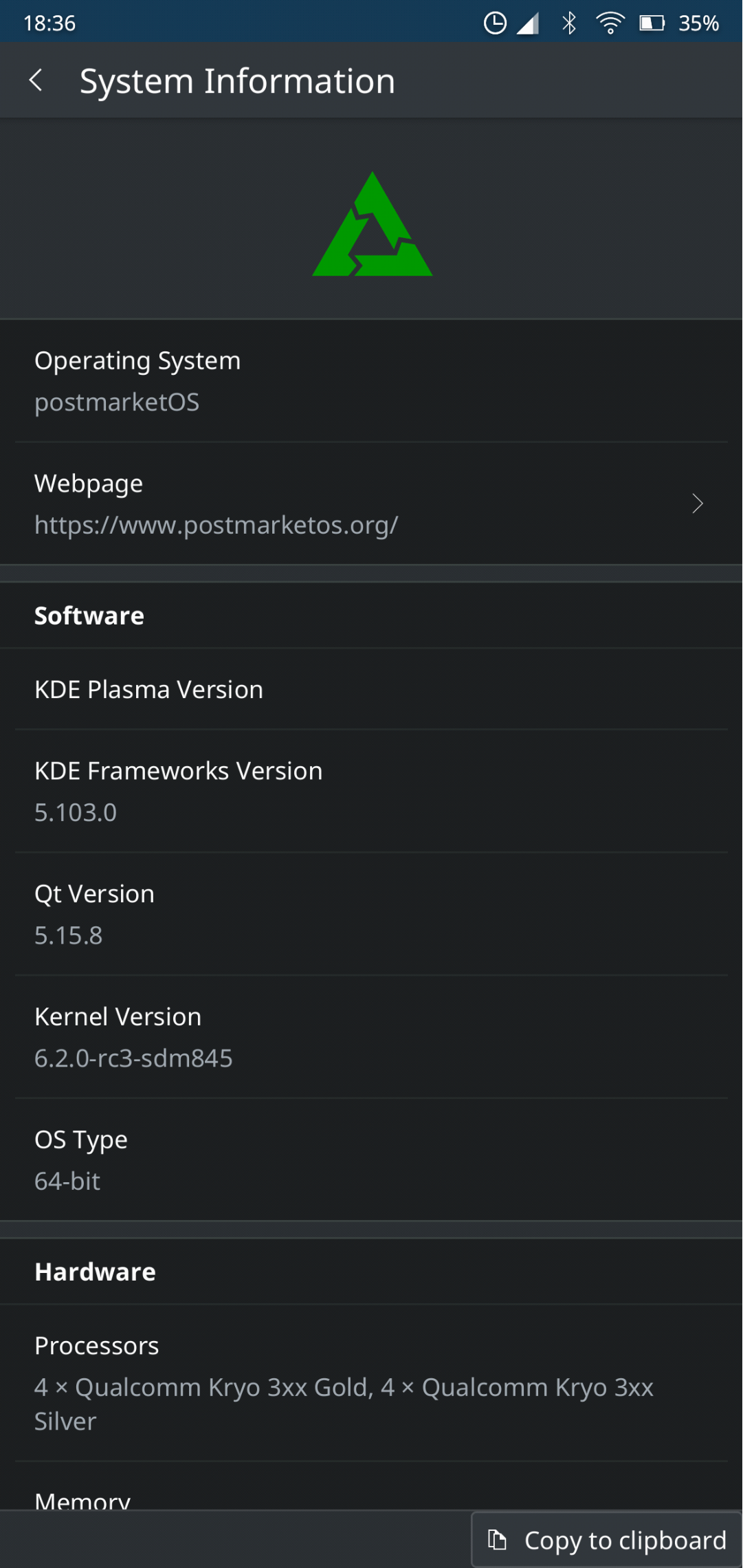Tap the Kernel Version entry
This screenshot has width=743, height=1568.
coord(371,1036)
